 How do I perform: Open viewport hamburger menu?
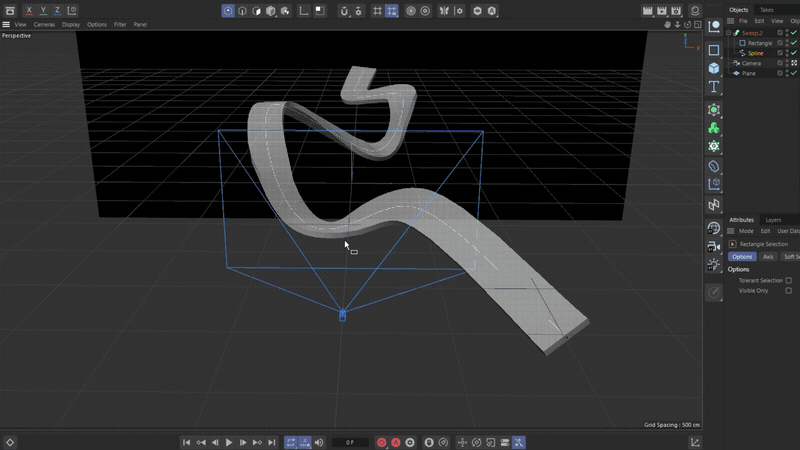coord(6,24)
